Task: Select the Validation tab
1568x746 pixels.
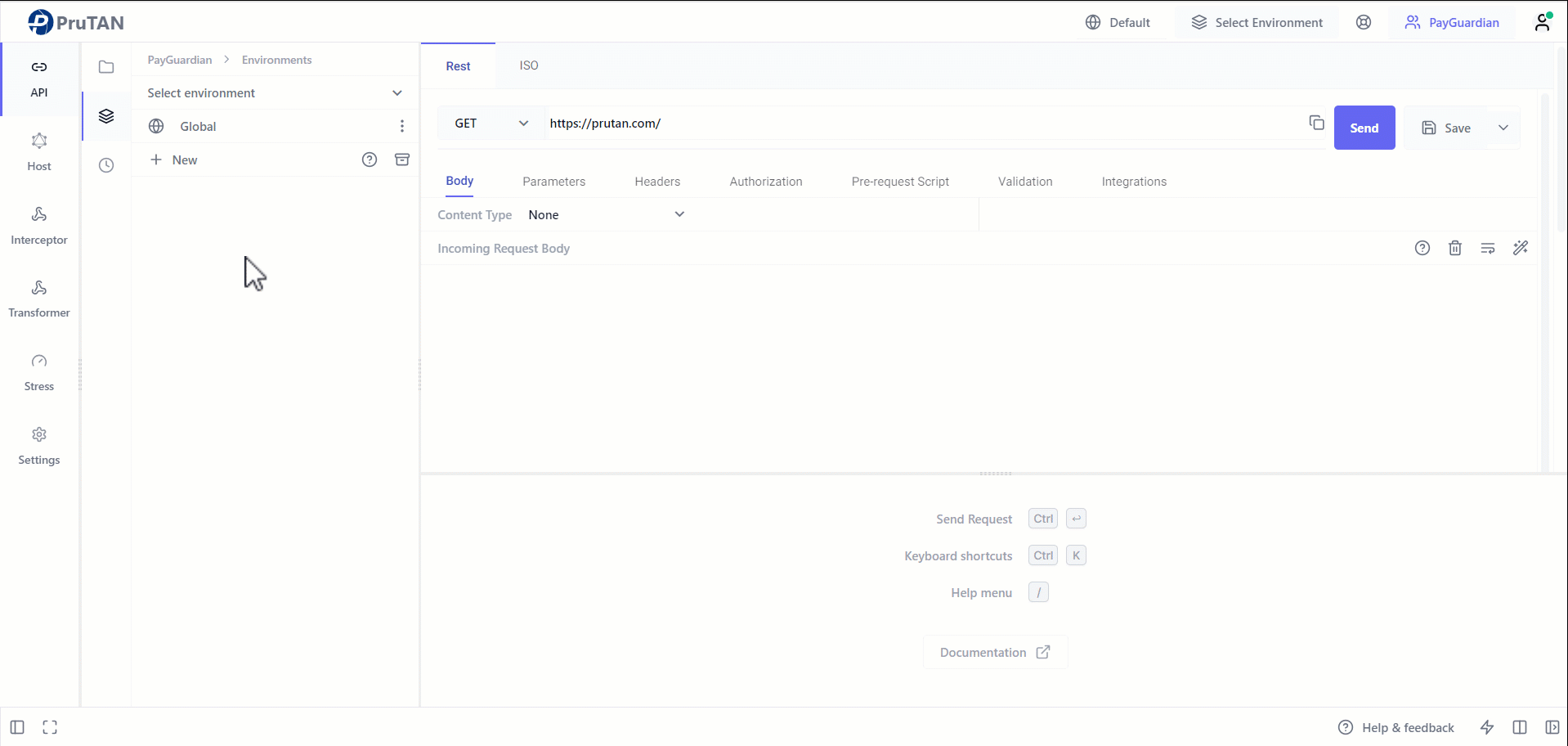Action: click(x=1025, y=182)
